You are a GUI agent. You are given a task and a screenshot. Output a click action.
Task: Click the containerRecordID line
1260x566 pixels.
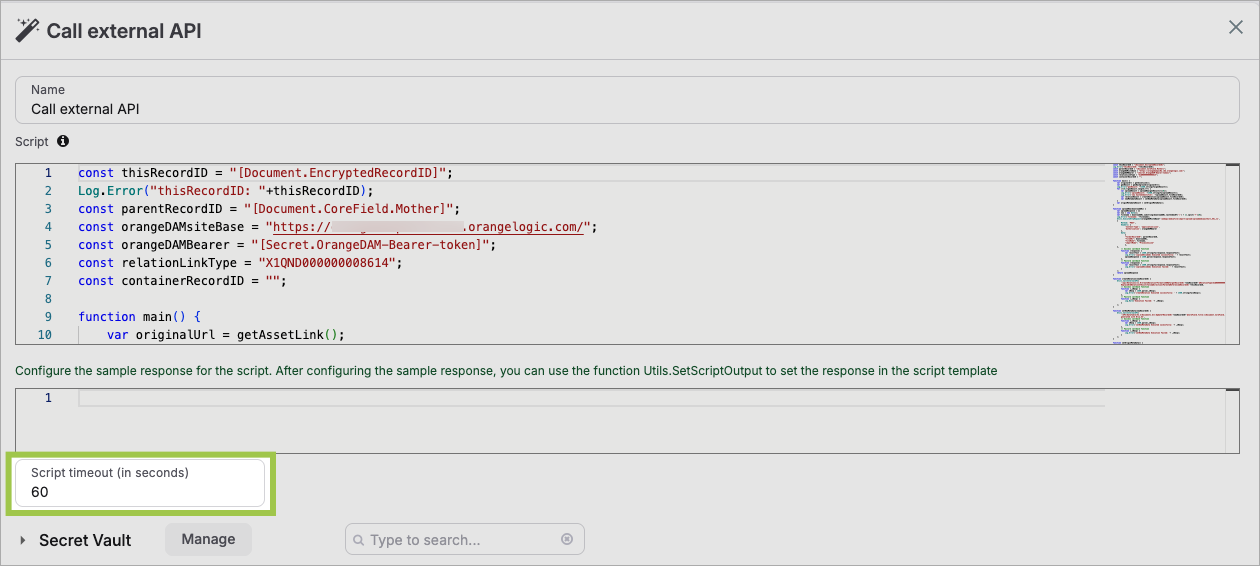point(182,281)
